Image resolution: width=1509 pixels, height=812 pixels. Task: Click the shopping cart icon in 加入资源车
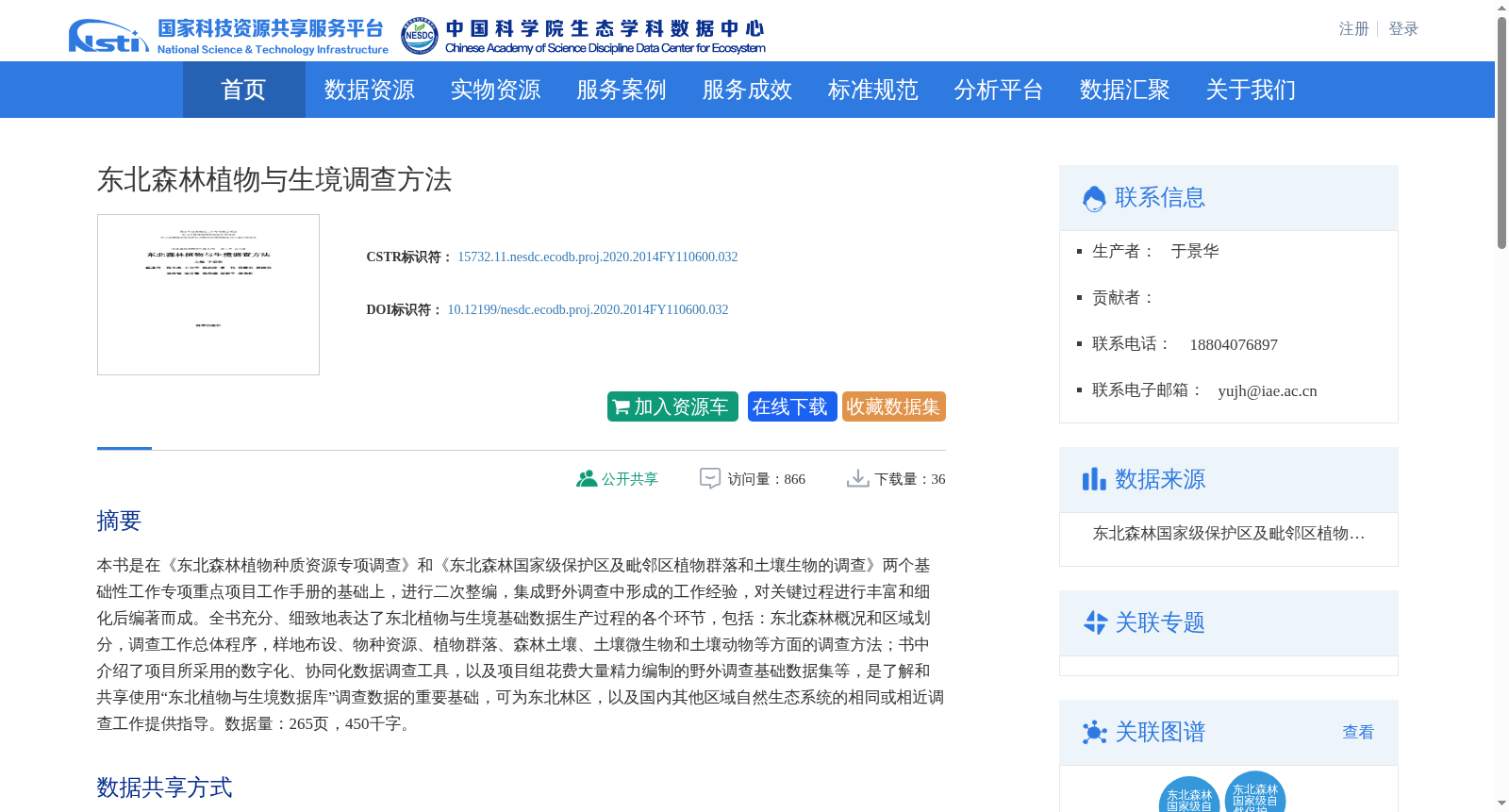(621, 407)
